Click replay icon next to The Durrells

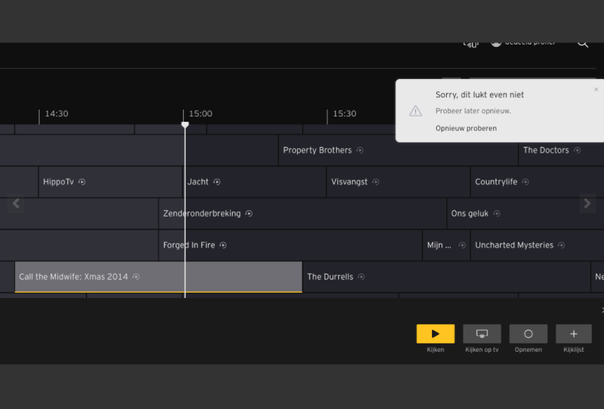point(361,277)
